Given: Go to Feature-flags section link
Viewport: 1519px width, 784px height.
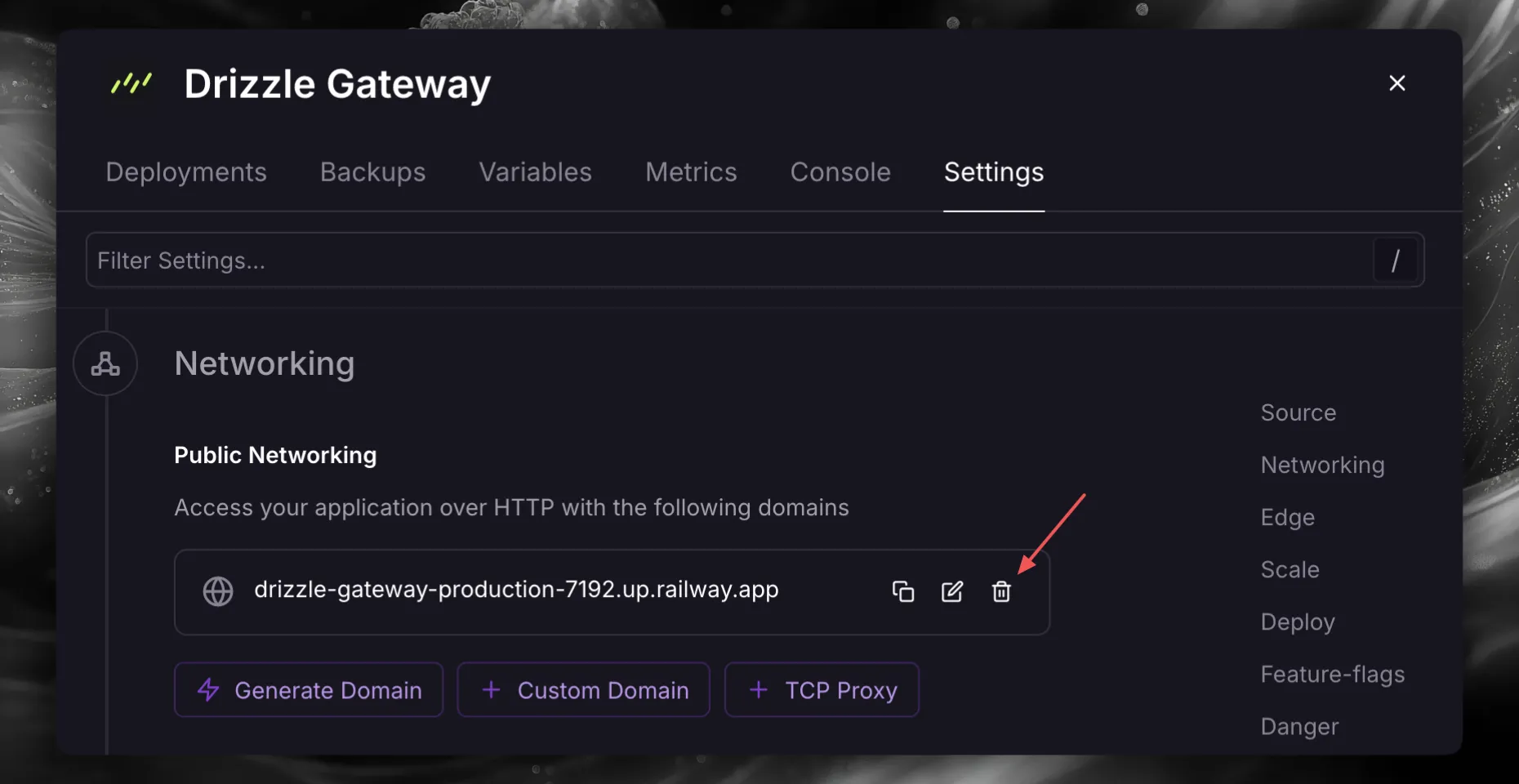Looking at the screenshot, I should coord(1333,674).
